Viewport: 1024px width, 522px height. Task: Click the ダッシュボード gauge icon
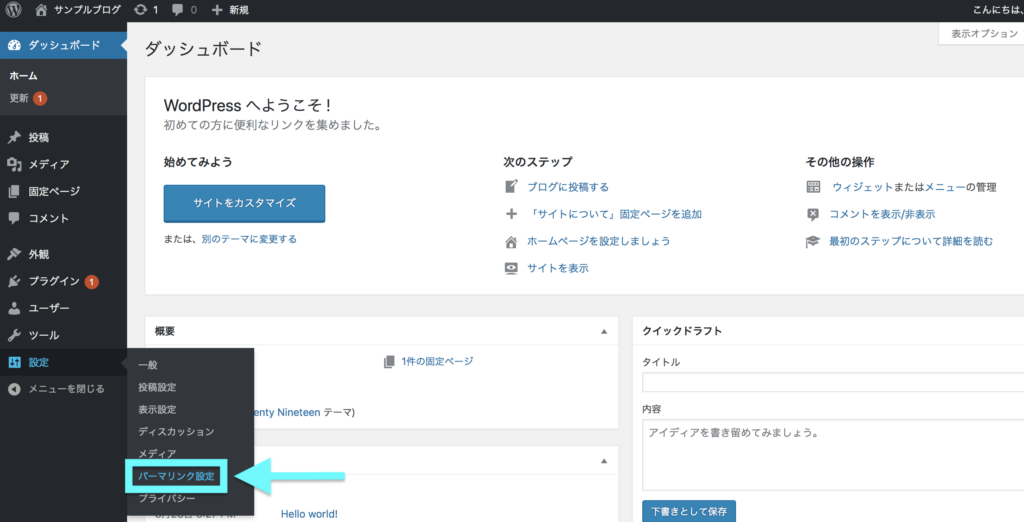pyautogui.click(x=14, y=45)
